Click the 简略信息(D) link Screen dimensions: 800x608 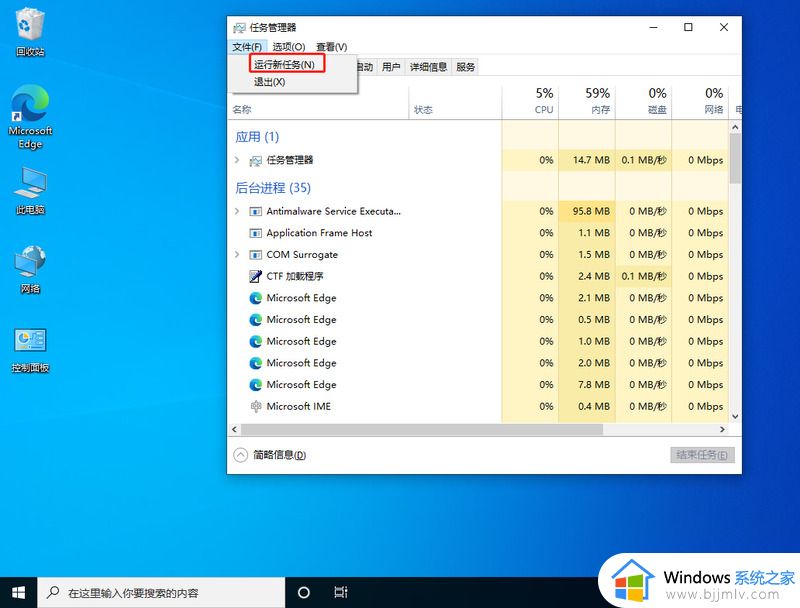point(280,455)
